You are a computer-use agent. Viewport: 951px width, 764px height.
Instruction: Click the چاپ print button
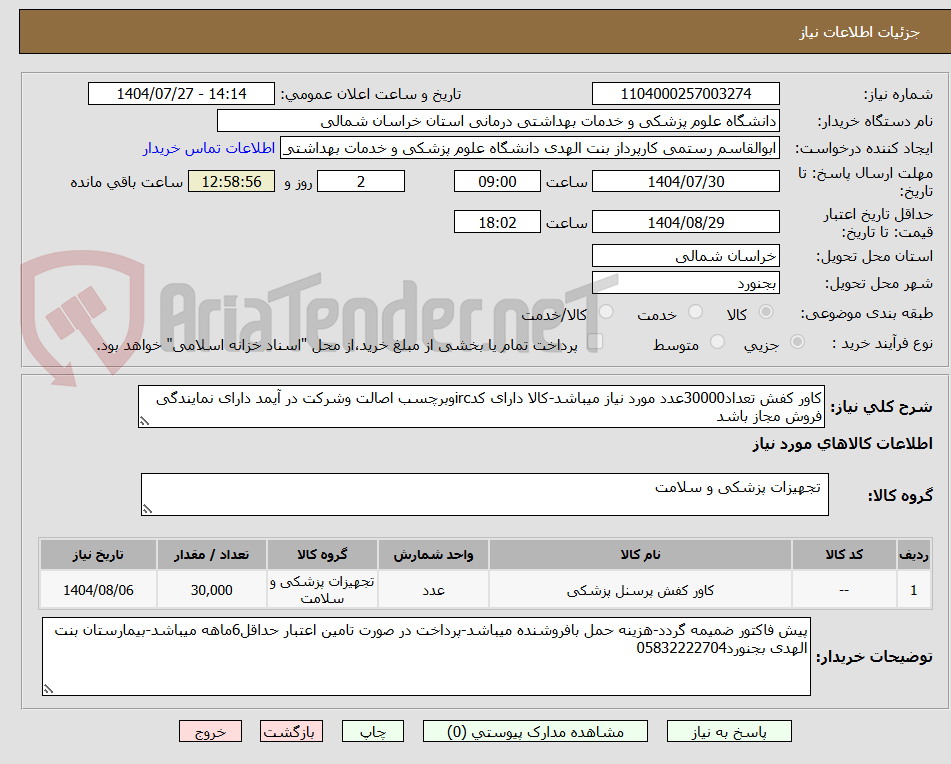pos(372,731)
